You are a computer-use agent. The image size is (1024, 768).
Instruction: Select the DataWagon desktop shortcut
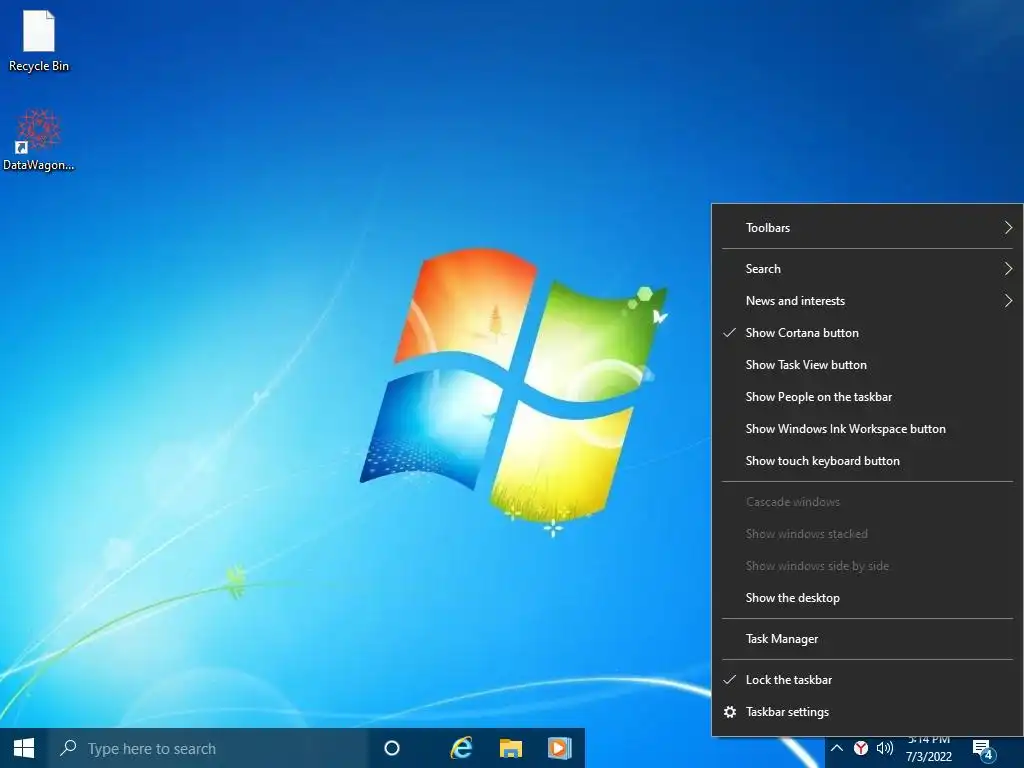click(x=39, y=140)
